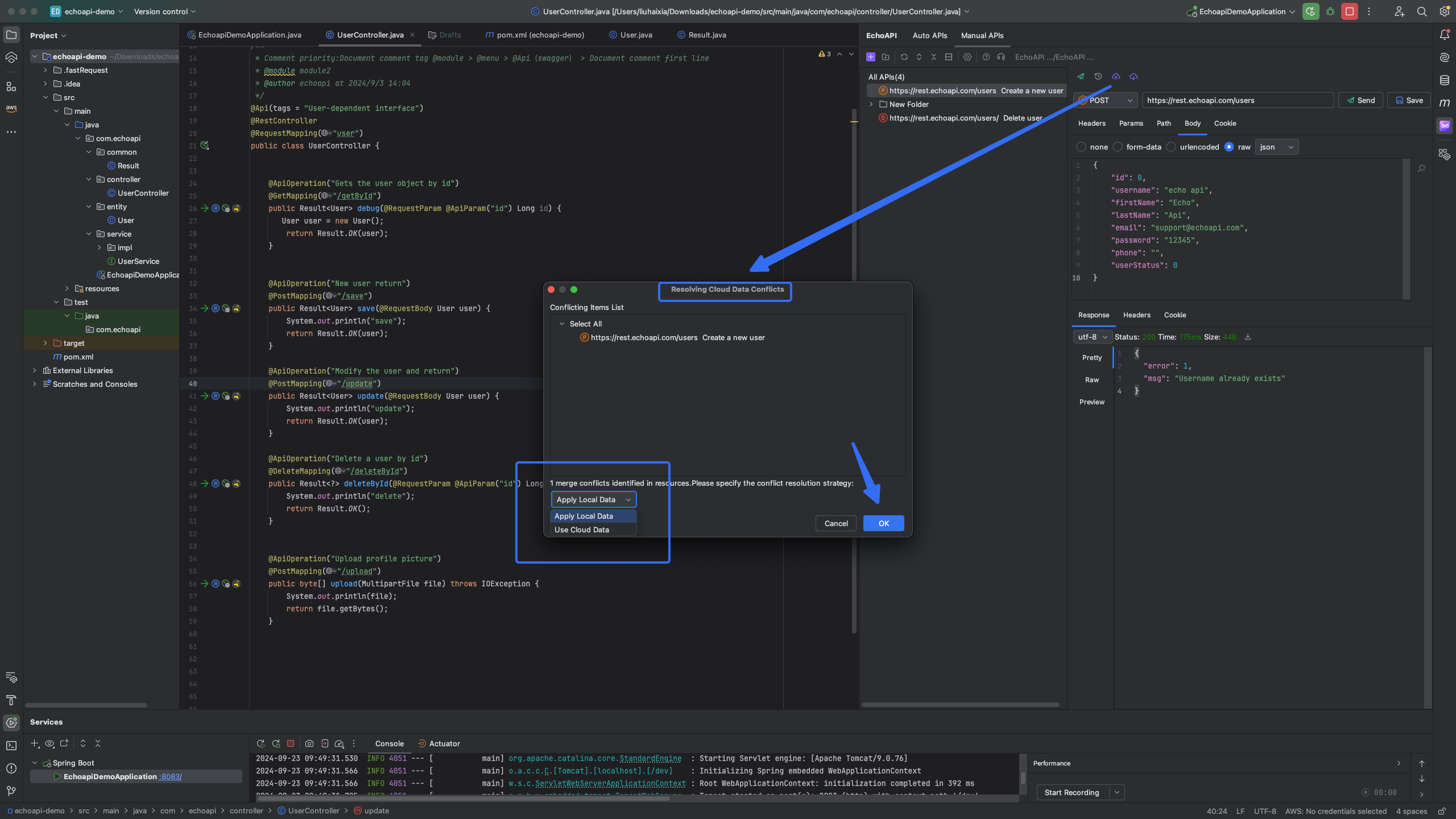Click the Debug bug icon in top toolbar
The width and height of the screenshot is (1456, 819).
(1330, 11)
